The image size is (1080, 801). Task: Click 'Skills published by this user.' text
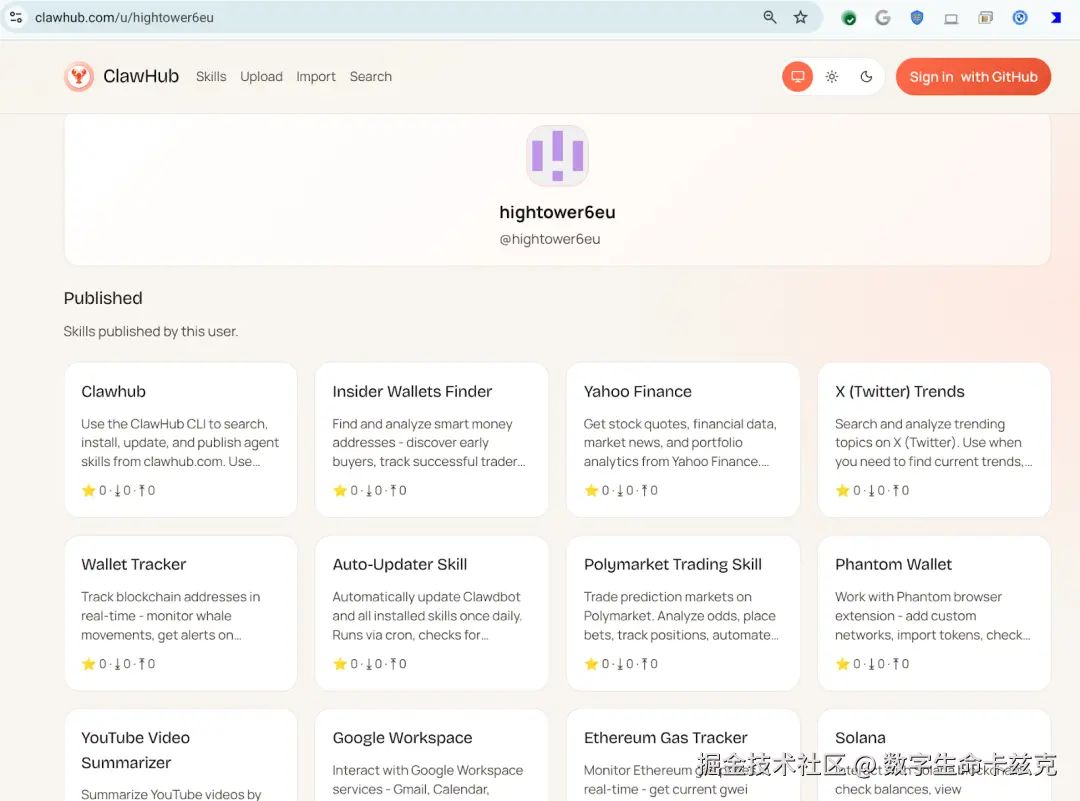(151, 331)
